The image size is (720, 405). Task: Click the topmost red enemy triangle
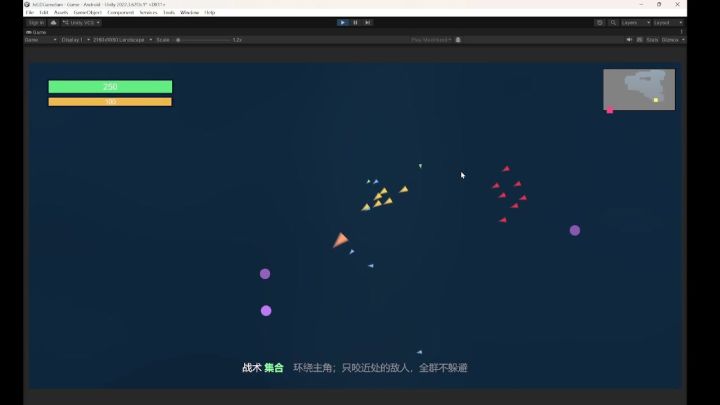click(x=506, y=169)
